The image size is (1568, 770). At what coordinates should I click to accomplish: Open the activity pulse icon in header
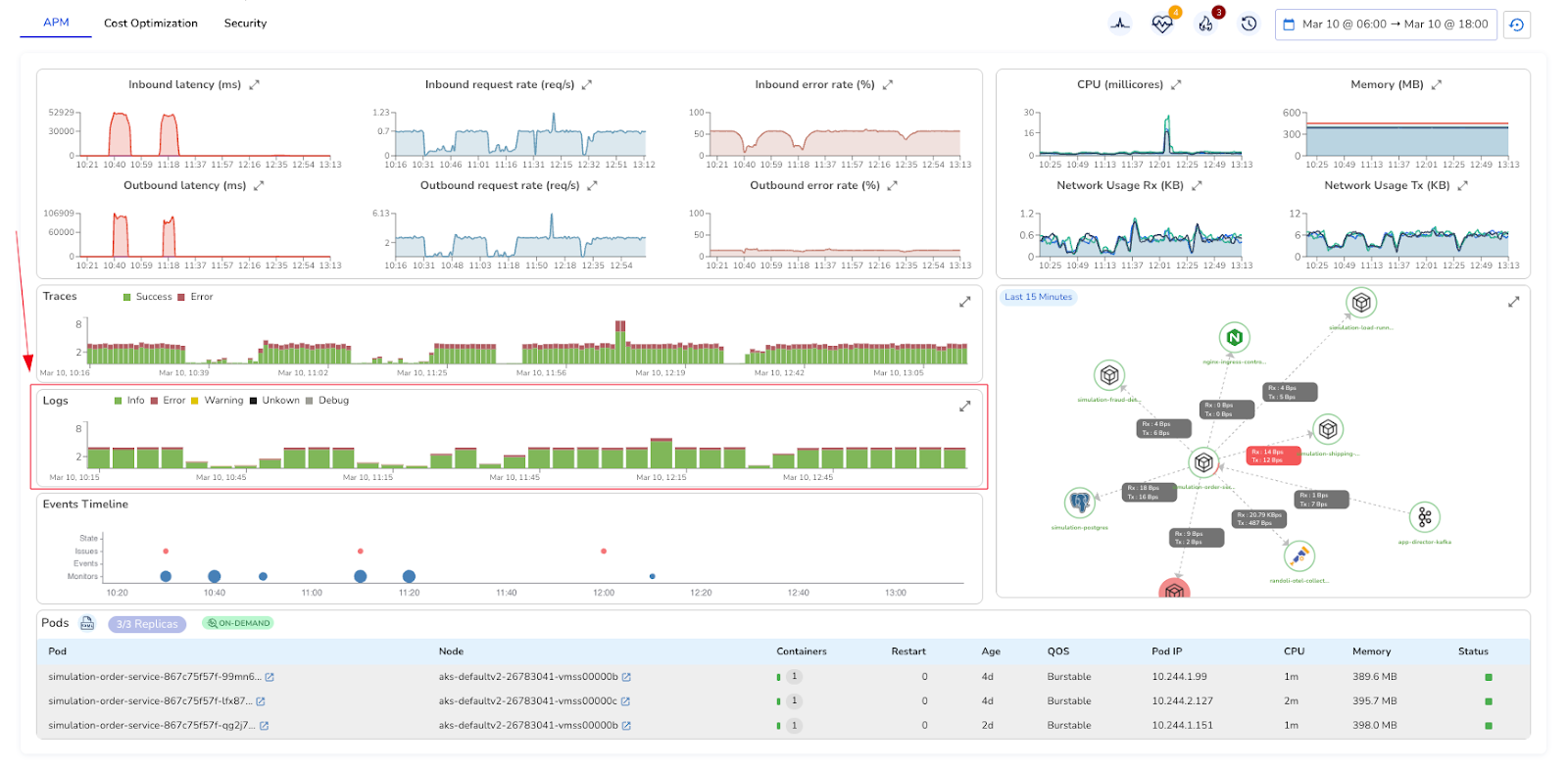(1120, 24)
